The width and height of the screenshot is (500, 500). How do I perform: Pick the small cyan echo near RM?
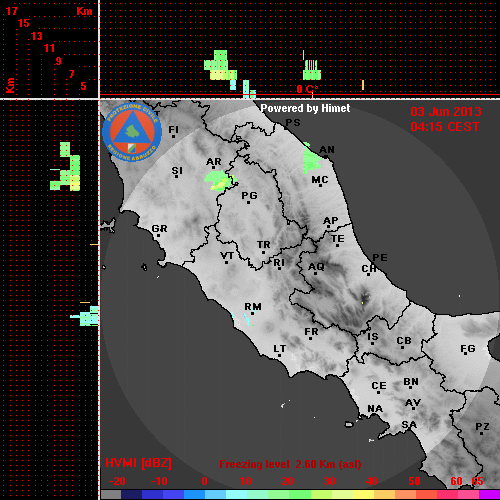(x=246, y=319)
